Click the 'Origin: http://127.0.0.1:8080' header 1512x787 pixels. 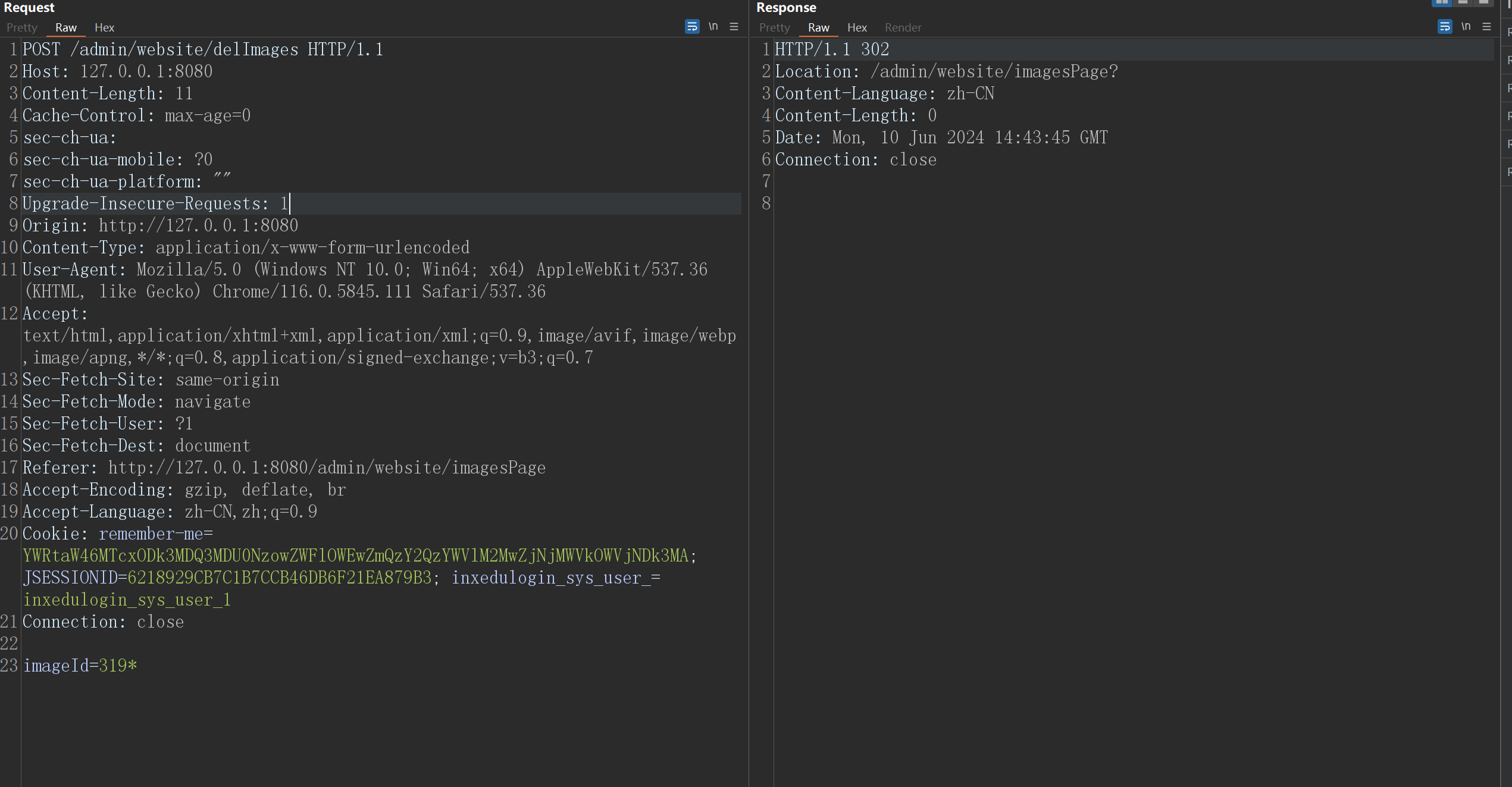coord(161,225)
